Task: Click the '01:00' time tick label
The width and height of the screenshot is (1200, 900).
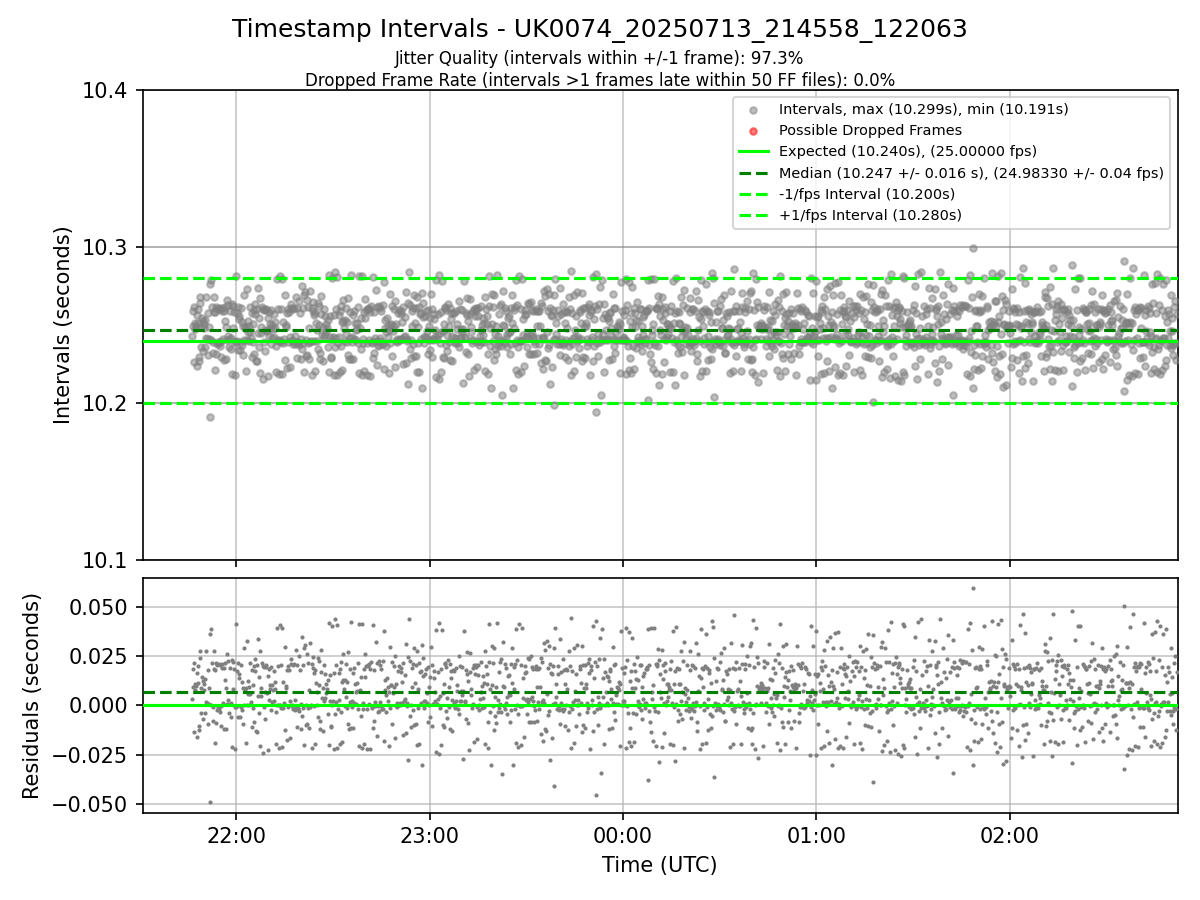Action: coord(816,834)
